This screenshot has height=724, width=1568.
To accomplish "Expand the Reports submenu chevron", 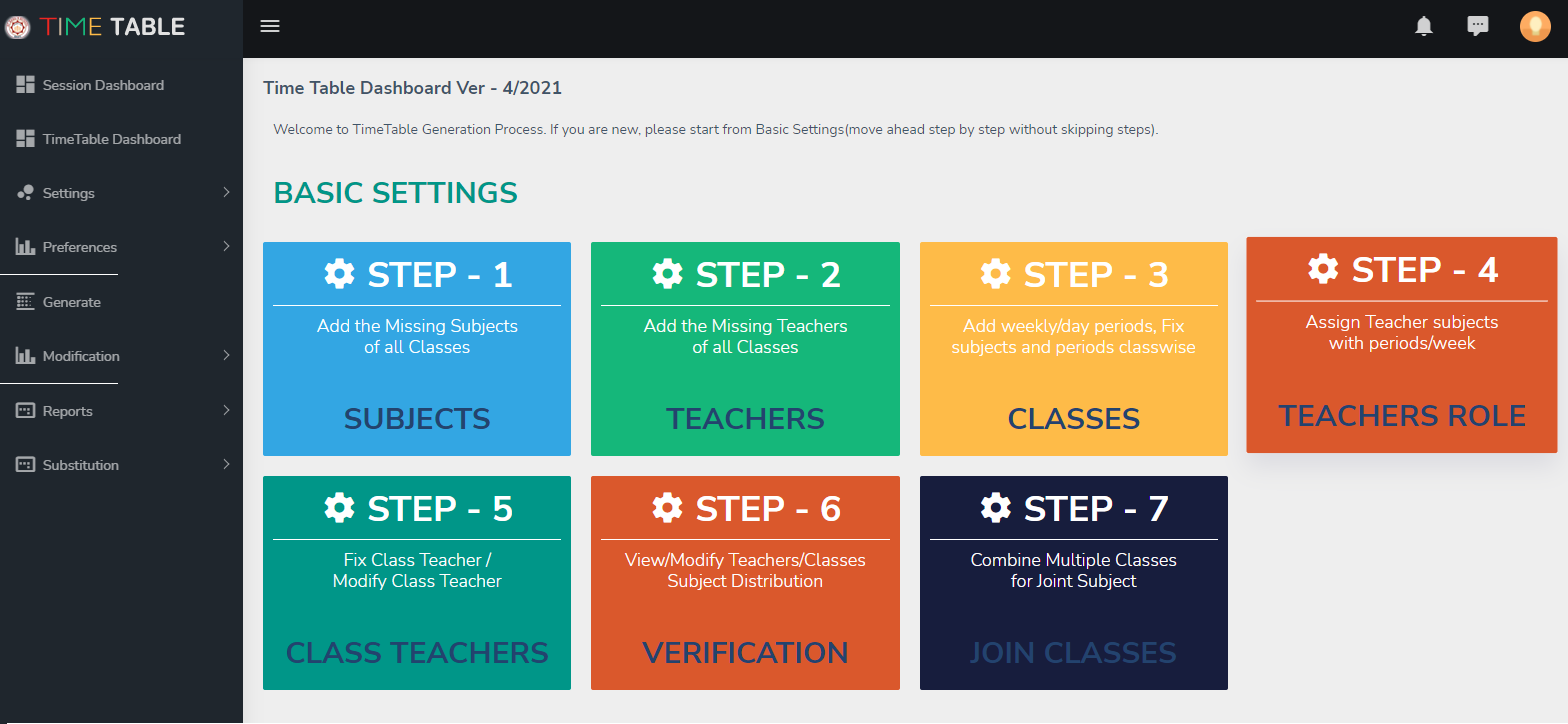I will [x=227, y=410].
